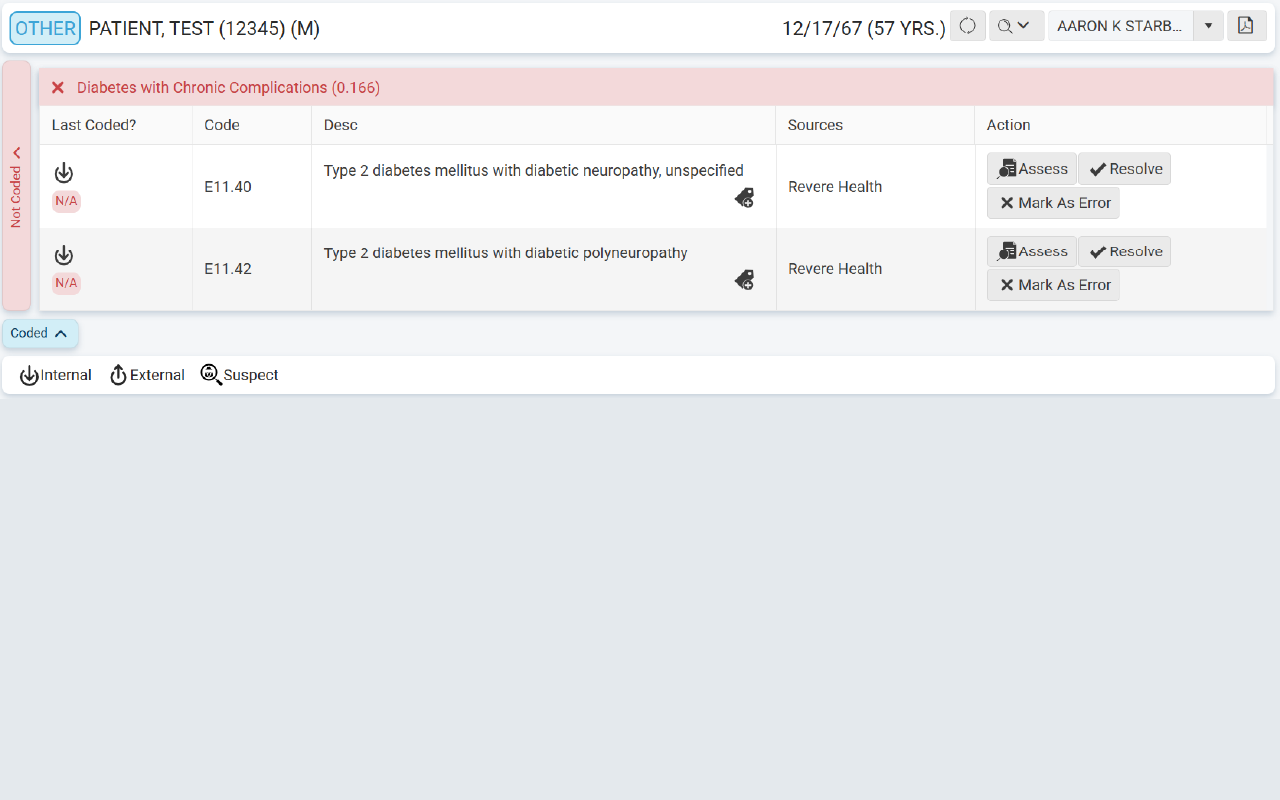Viewport: 1280px width, 800px height.
Task: Click Assess for code E11.40
Action: click(1032, 169)
